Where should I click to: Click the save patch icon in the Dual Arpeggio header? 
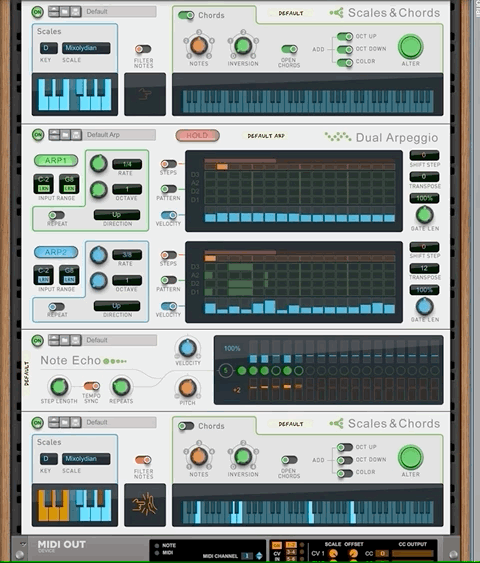(76, 135)
